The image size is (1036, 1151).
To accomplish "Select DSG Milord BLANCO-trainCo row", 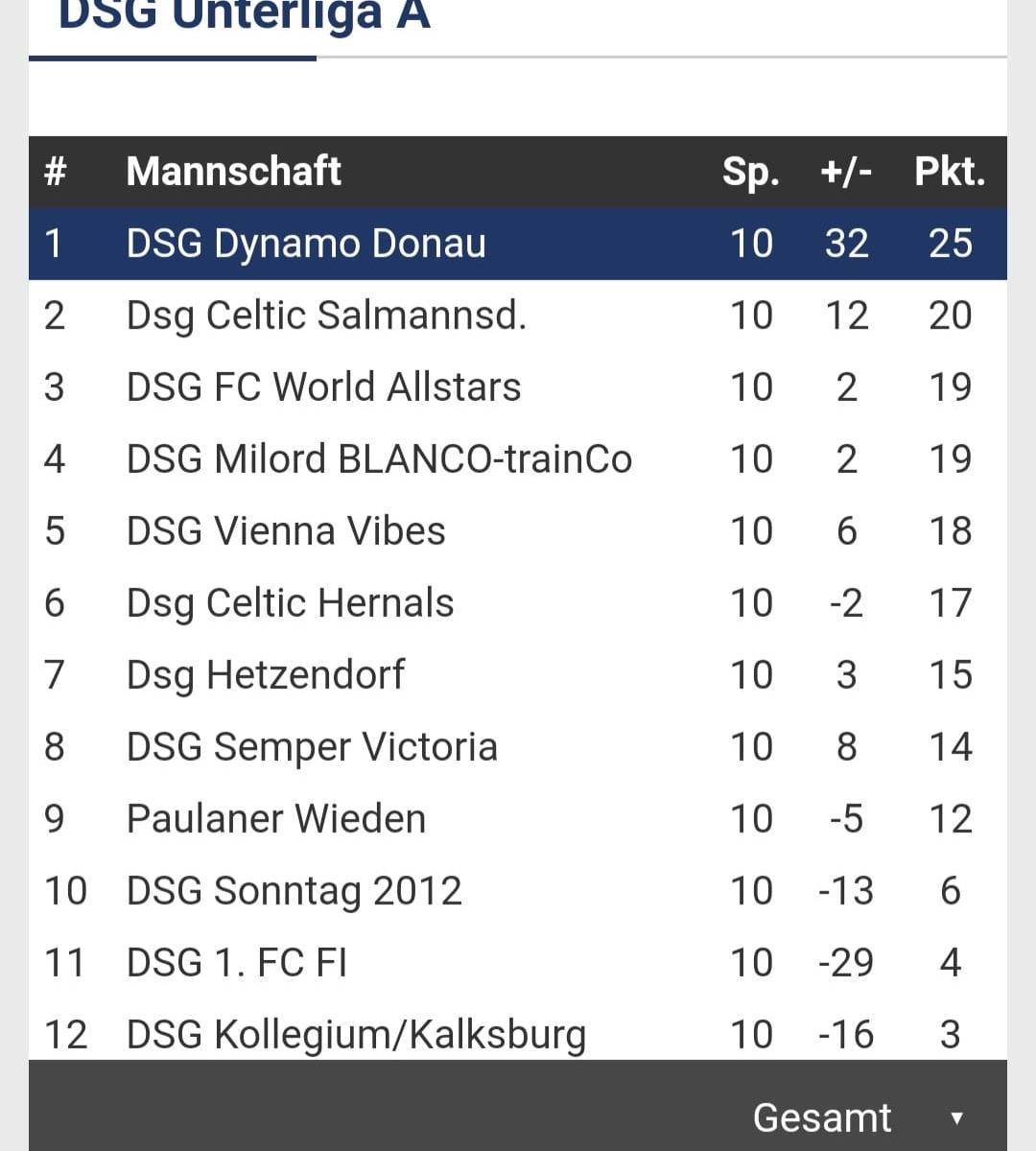I will [x=379, y=459].
